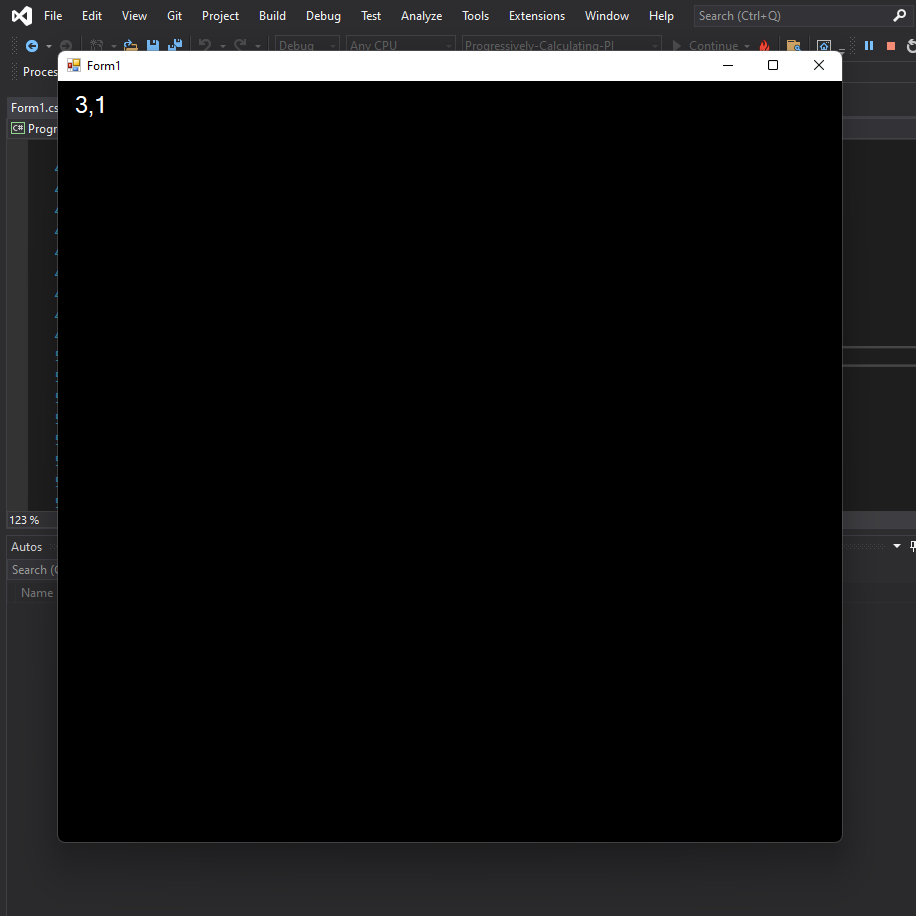916x916 pixels.
Task: Expand the Continue button dropdown arrow
Action: click(747, 45)
